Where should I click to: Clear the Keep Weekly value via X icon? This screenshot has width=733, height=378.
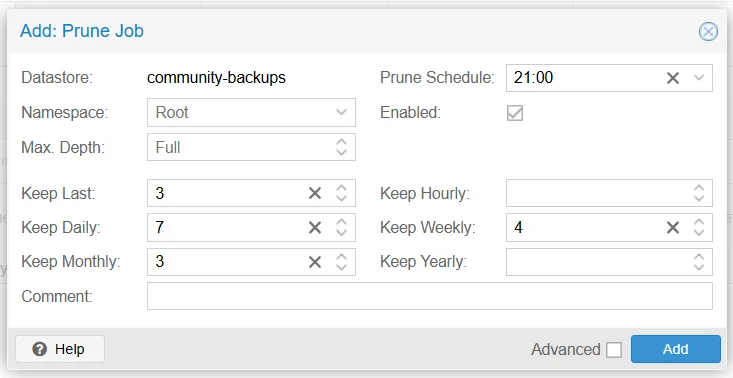pos(672,228)
